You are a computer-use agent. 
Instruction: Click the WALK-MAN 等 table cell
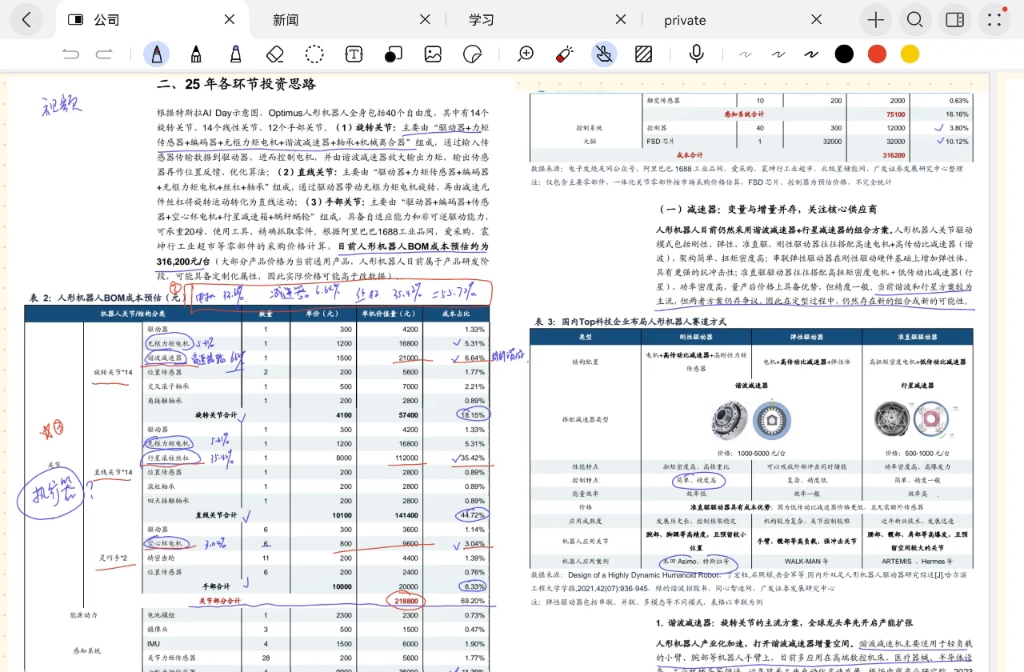(x=807, y=561)
